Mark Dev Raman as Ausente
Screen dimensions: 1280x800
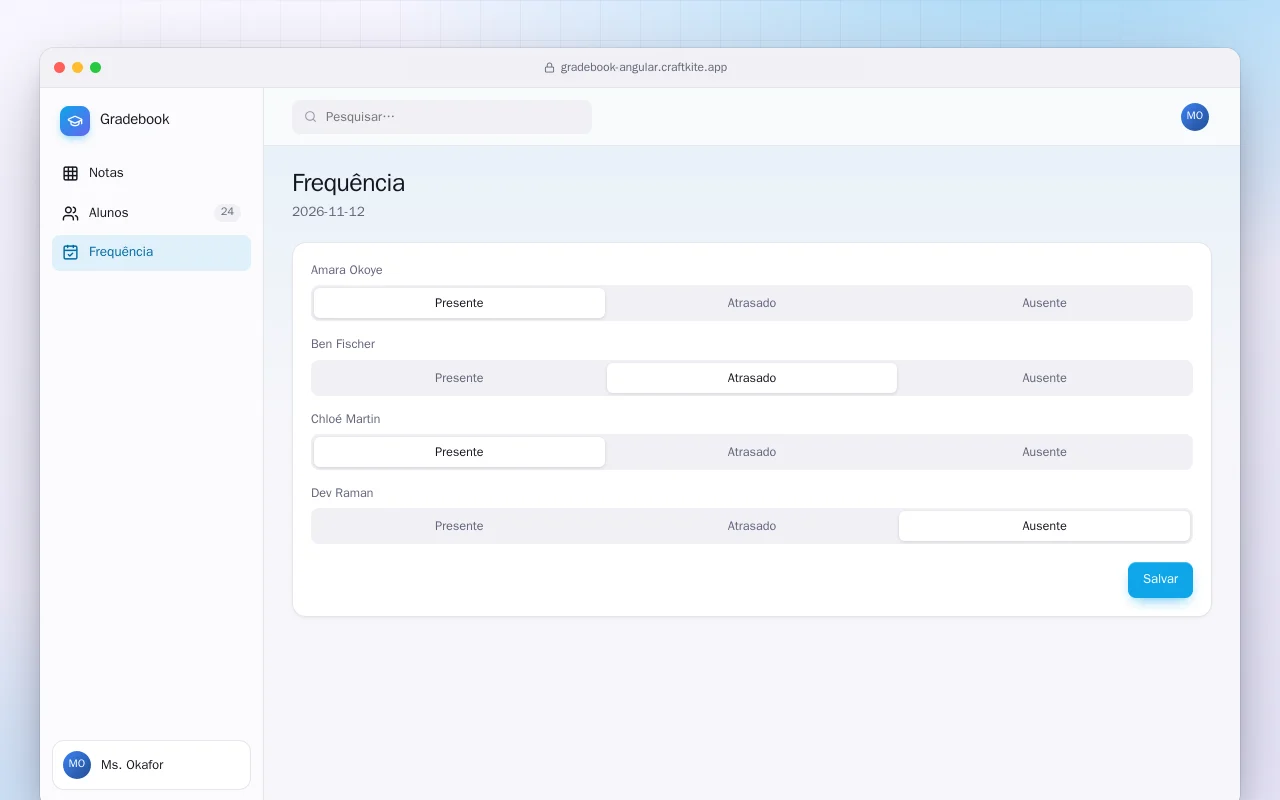1044,526
